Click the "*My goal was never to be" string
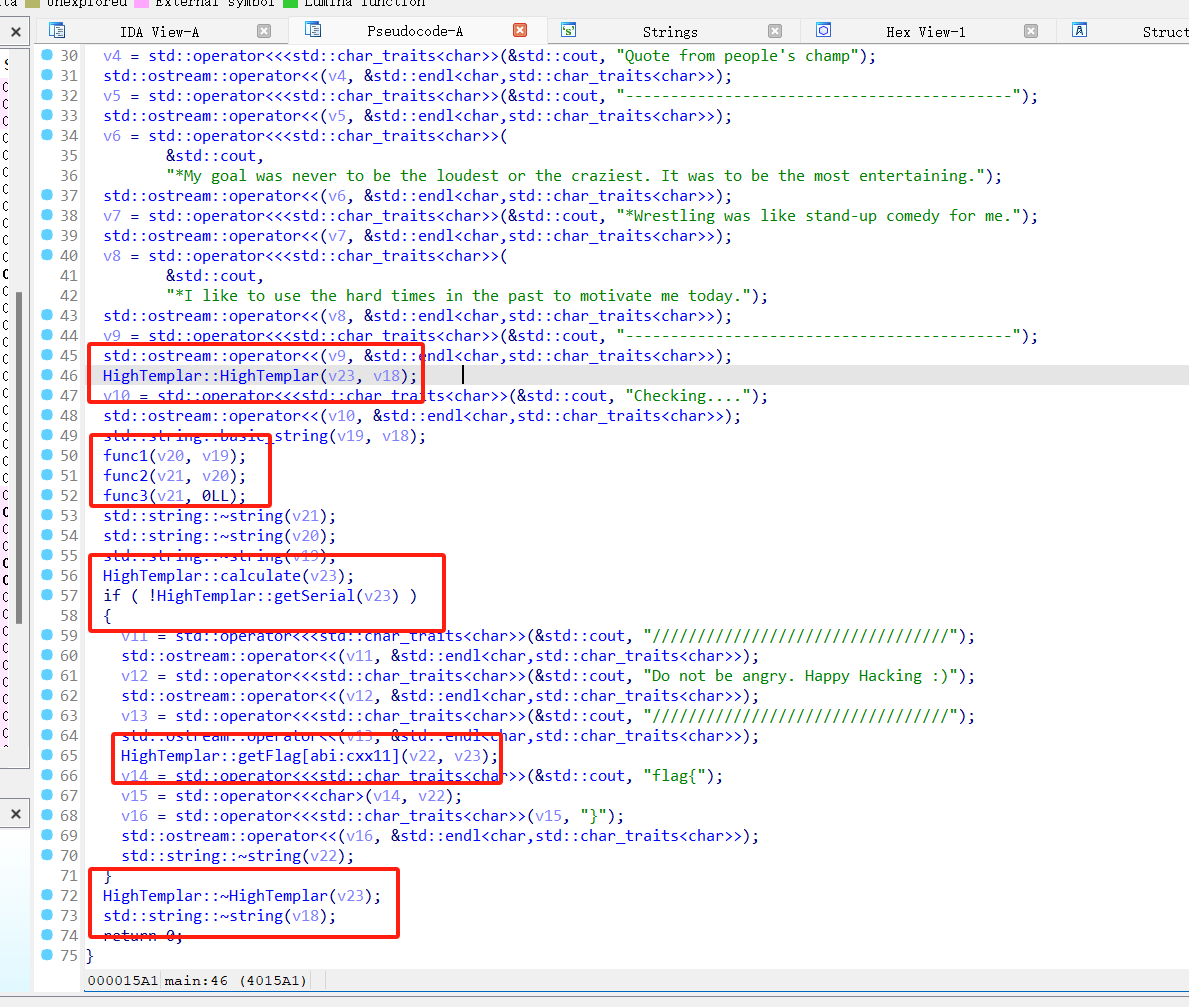This screenshot has height=1007, width=1189. [x=575, y=176]
